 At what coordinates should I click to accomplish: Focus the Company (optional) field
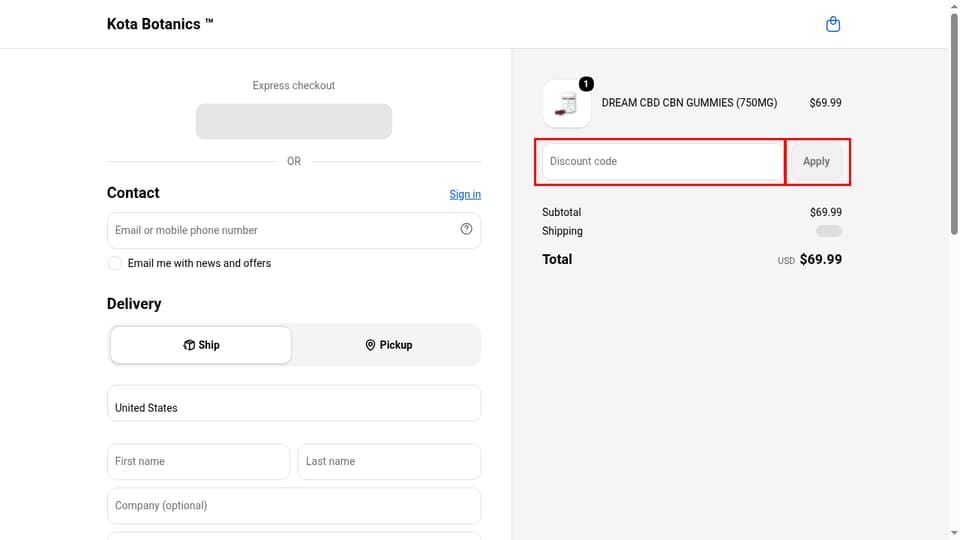pos(294,506)
